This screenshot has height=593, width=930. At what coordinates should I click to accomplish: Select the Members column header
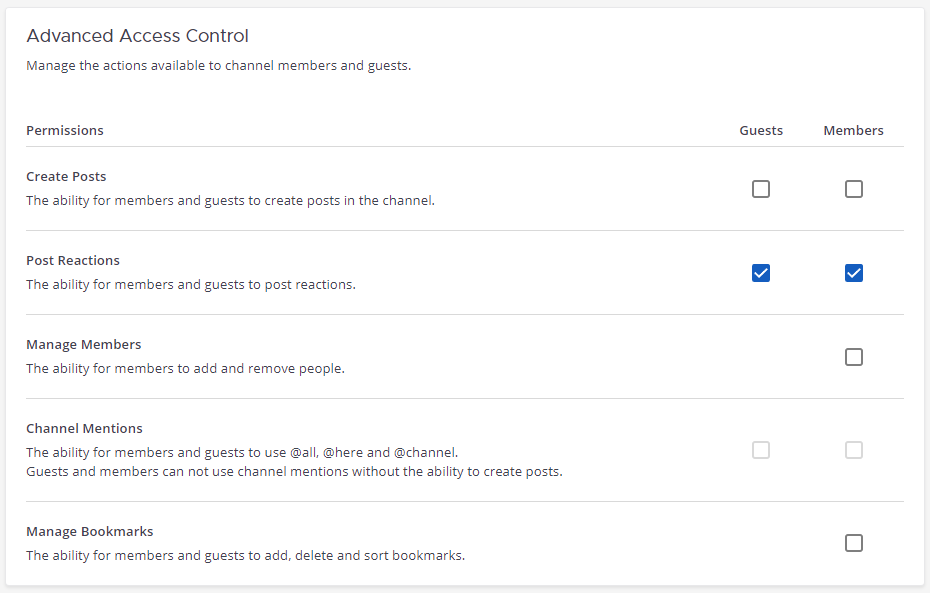click(x=853, y=130)
